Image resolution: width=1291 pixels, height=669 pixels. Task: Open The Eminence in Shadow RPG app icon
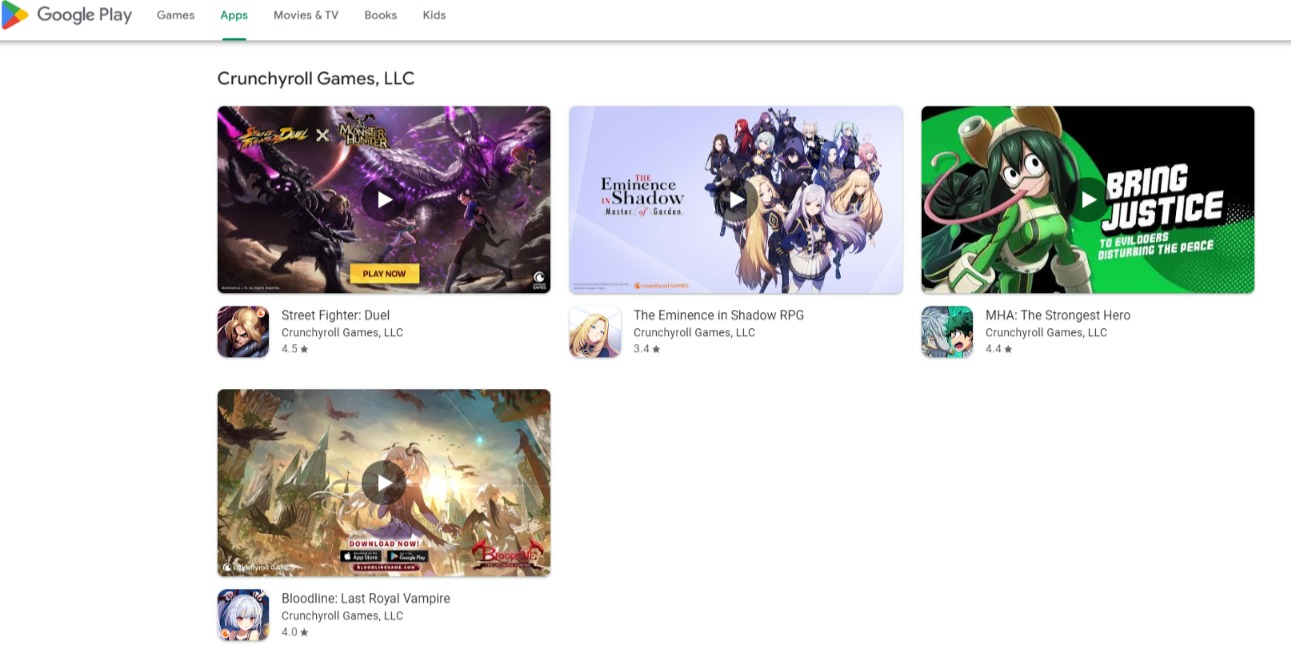(595, 332)
